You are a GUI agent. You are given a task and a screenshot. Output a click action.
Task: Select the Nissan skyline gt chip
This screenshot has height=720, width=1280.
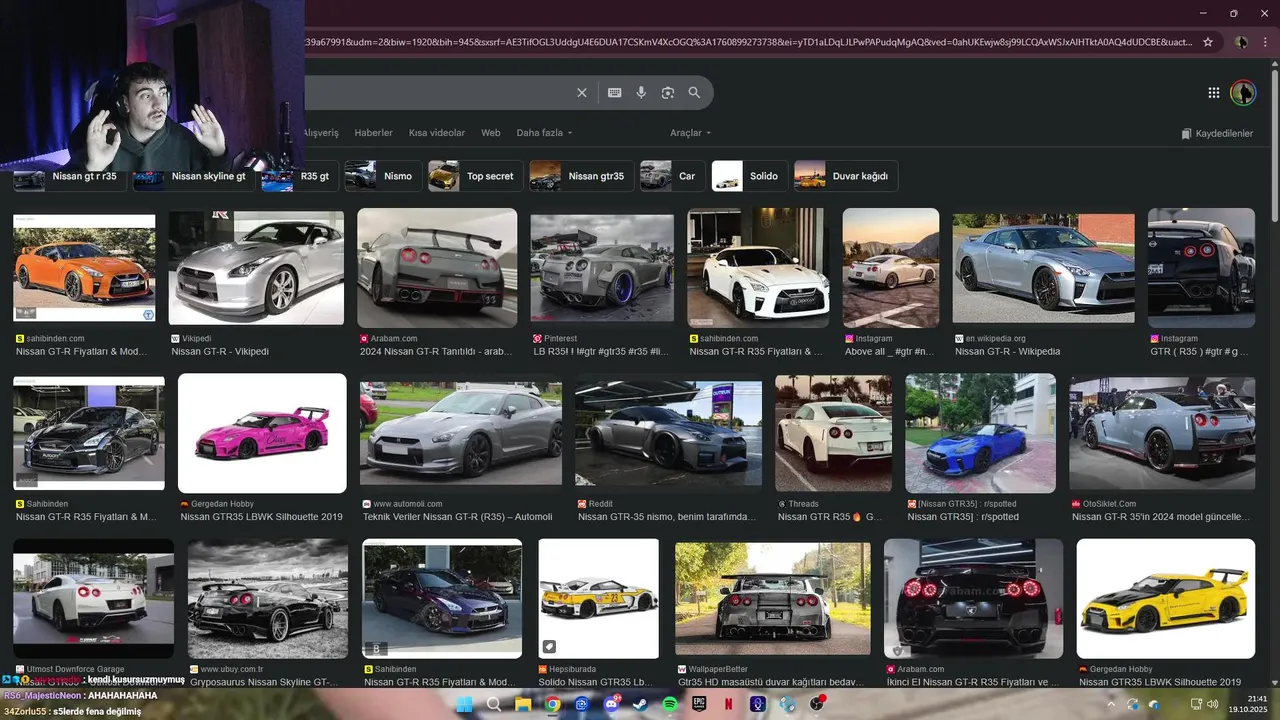(194, 176)
